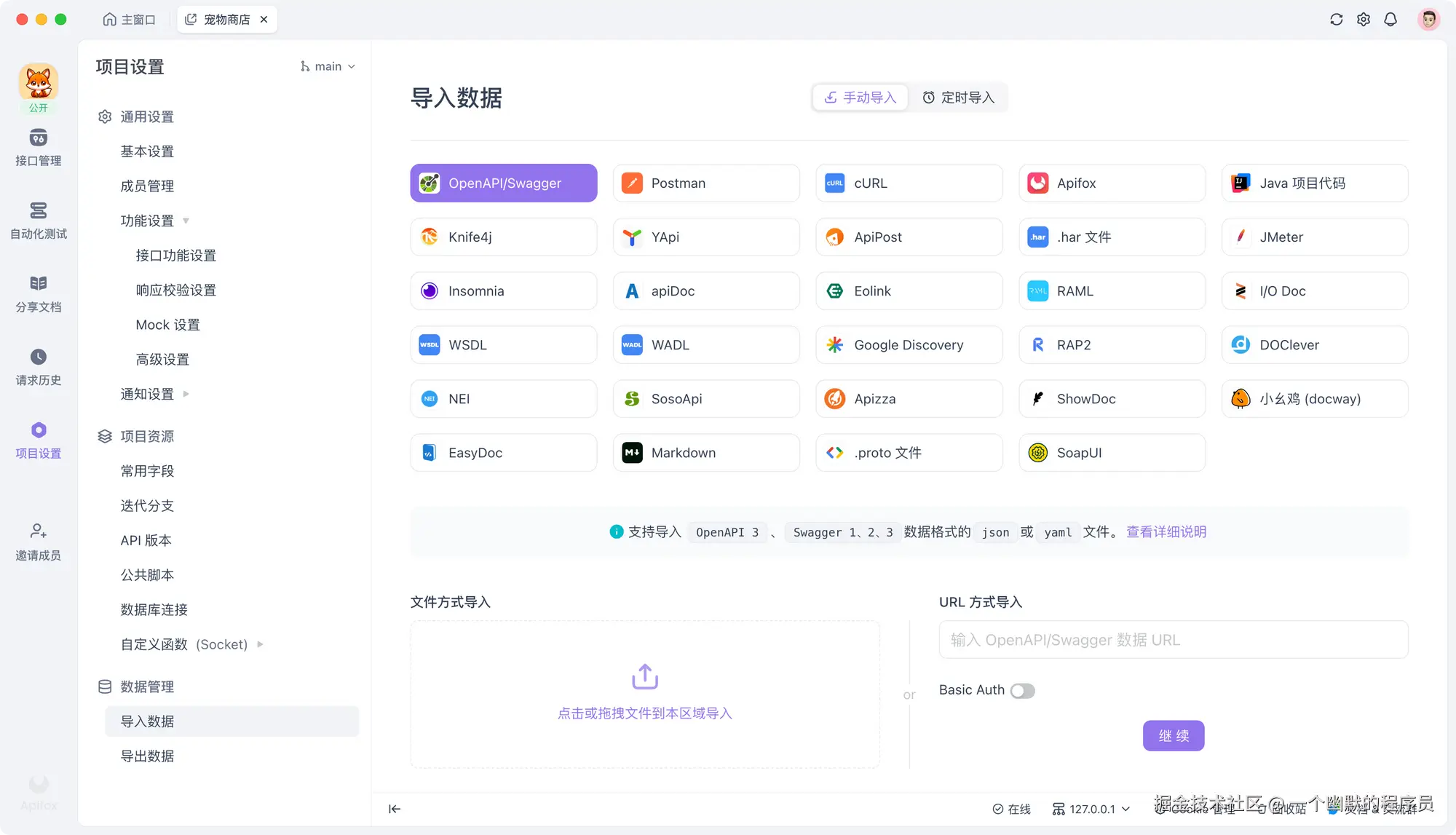Select I/O Doc import format
The width and height of the screenshot is (1456, 835).
click(1315, 291)
